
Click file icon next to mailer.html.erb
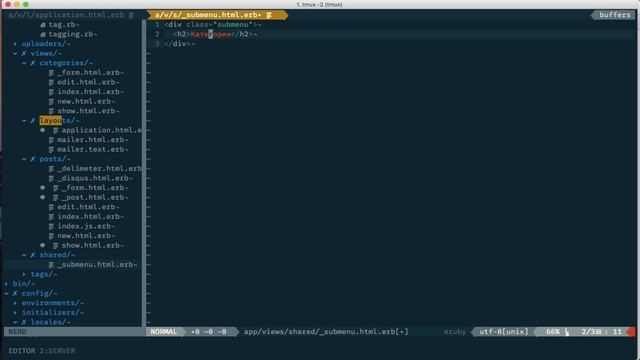point(51,140)
